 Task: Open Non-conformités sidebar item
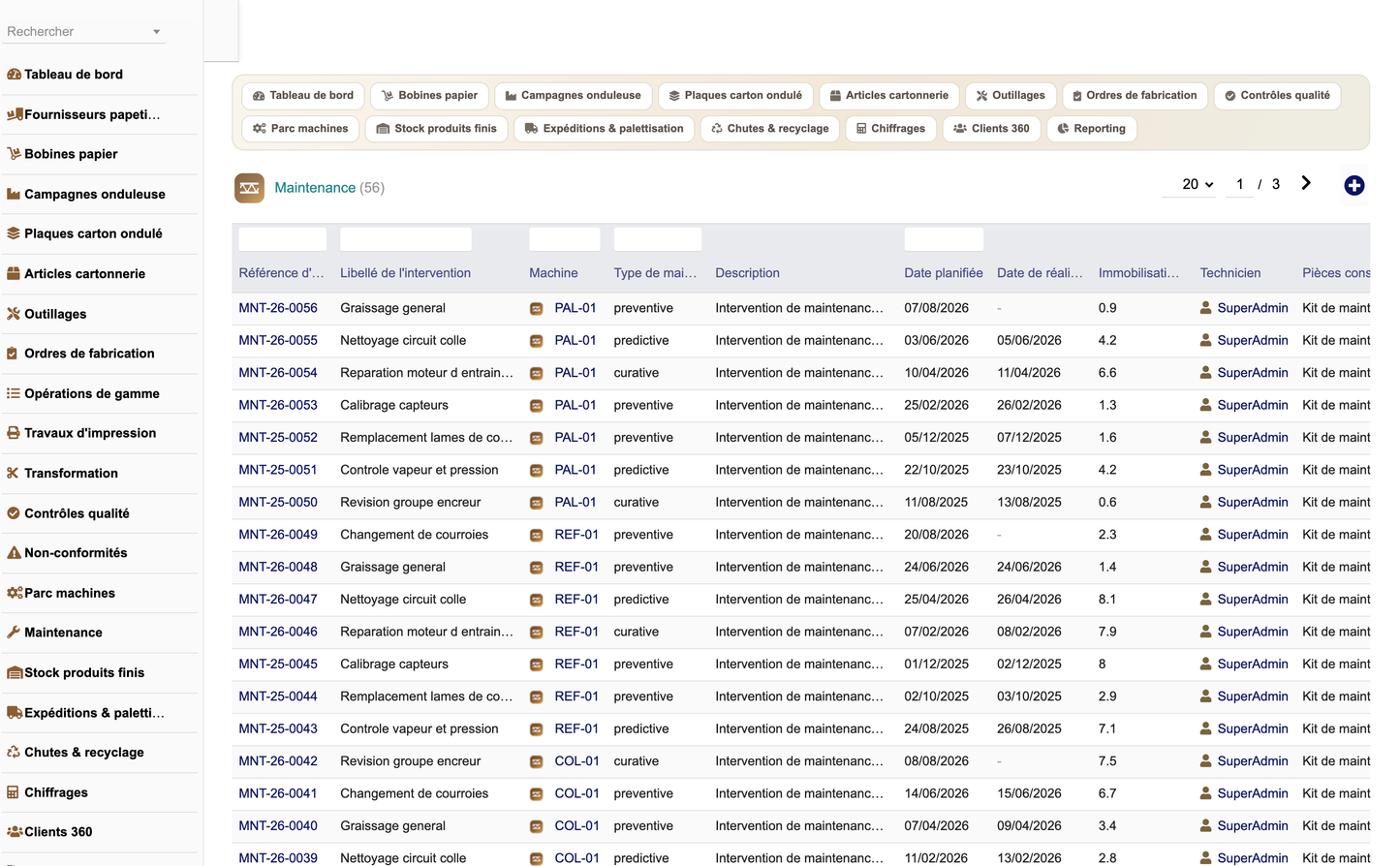point(67,553)
